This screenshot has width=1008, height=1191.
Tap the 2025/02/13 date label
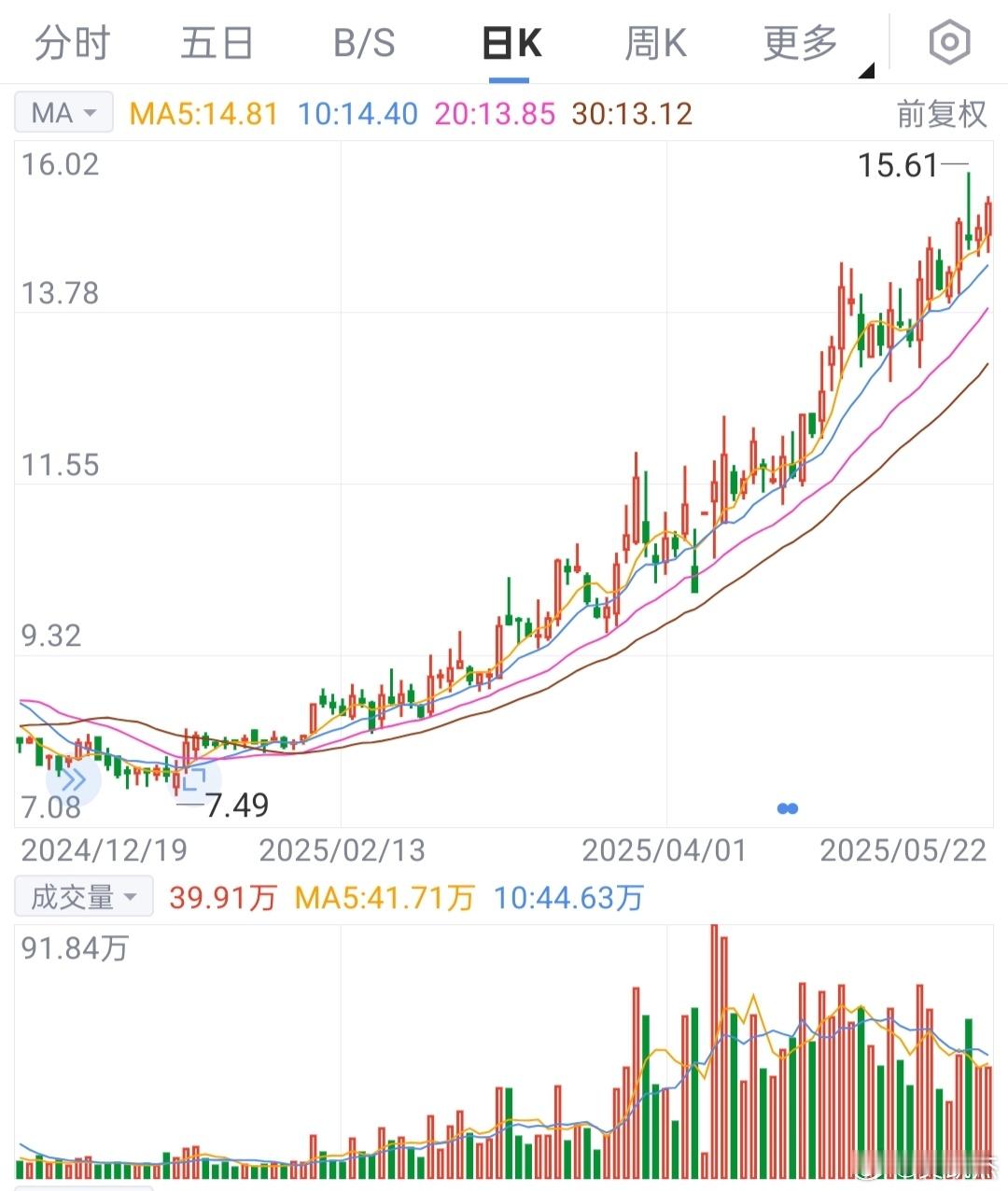342,850
